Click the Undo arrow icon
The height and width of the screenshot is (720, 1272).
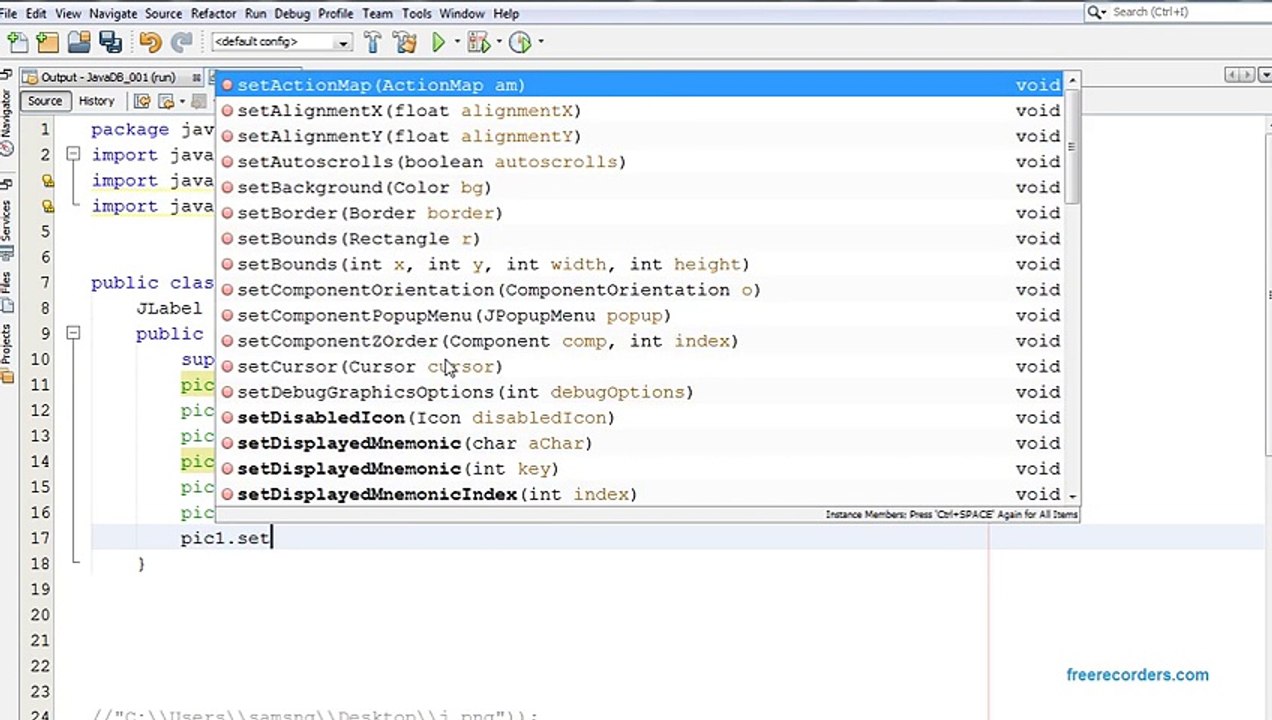click(x=150, y=42)
